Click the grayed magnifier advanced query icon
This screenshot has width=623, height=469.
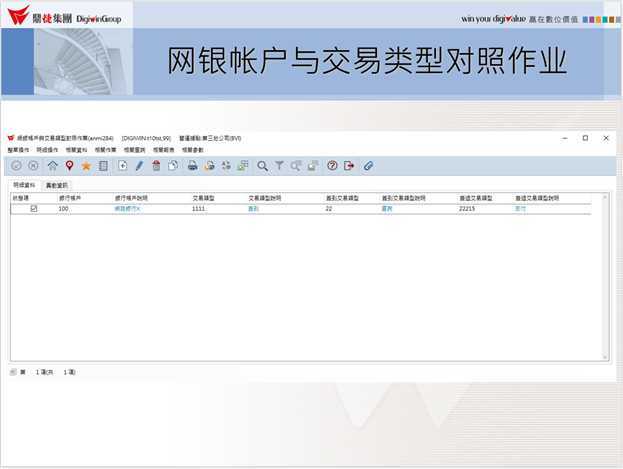296,166
